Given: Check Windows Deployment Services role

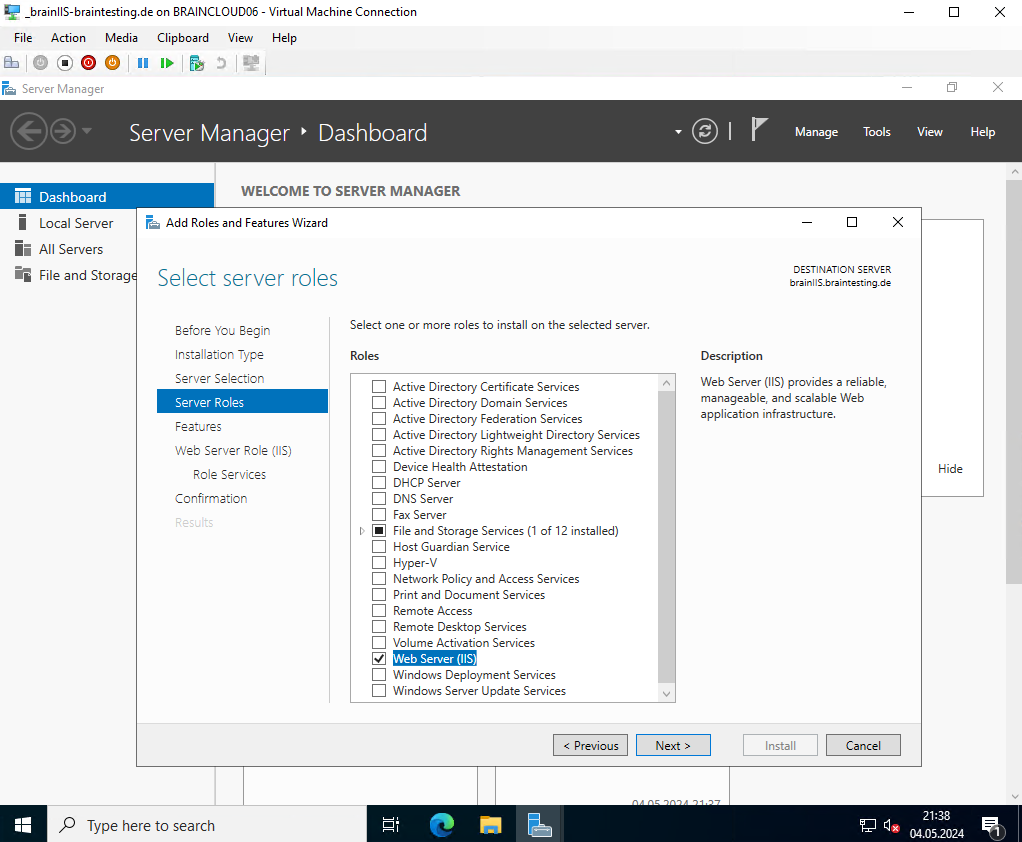Looking at the screenshot, I should pyautogui.click(x=379, y=675).
